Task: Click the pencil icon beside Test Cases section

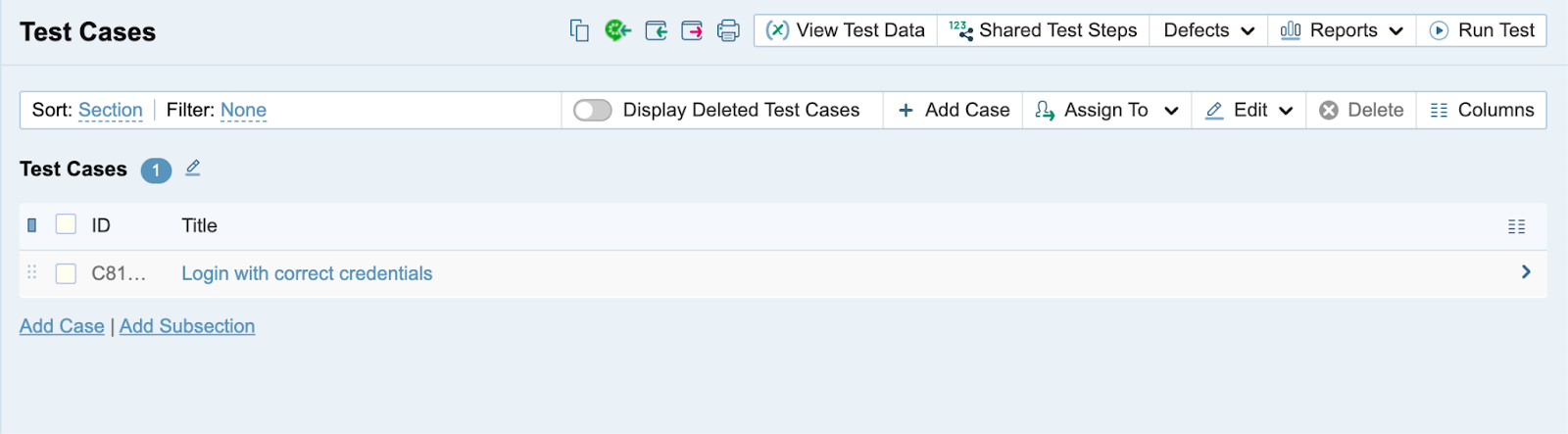Action: pyautogui.click(x=193, y=169)
